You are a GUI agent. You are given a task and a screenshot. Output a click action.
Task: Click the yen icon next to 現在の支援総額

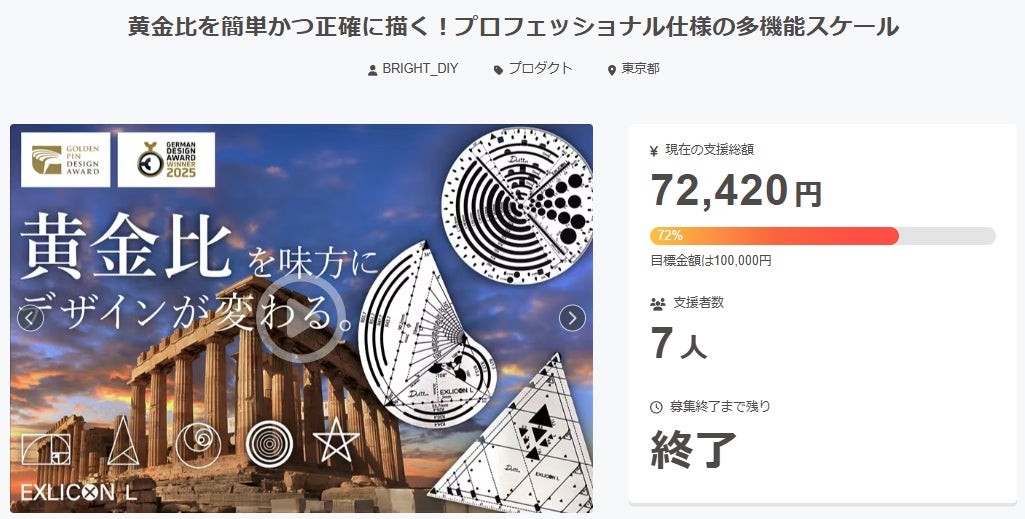pyautogui.click(x=654, y=150)
